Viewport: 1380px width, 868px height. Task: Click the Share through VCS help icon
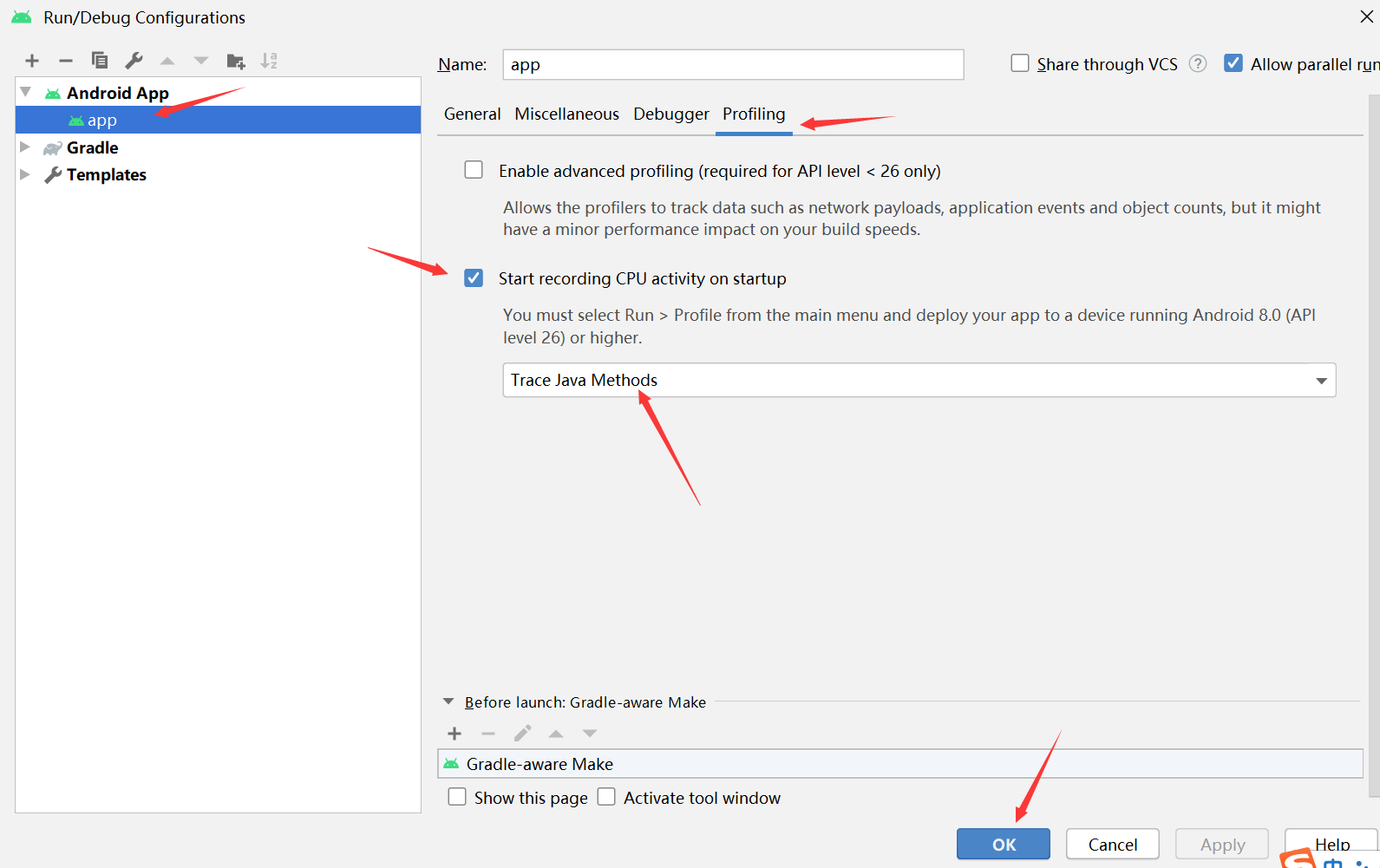(1198, 64)
